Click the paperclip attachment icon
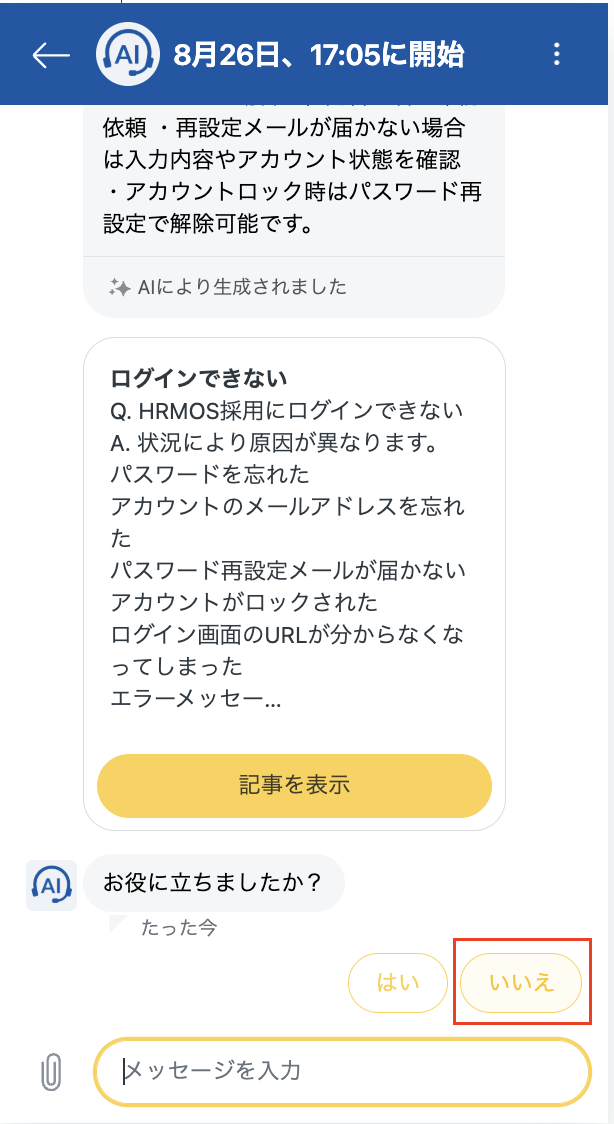This screenshot has width=614, height=1124. [50, 1072]
